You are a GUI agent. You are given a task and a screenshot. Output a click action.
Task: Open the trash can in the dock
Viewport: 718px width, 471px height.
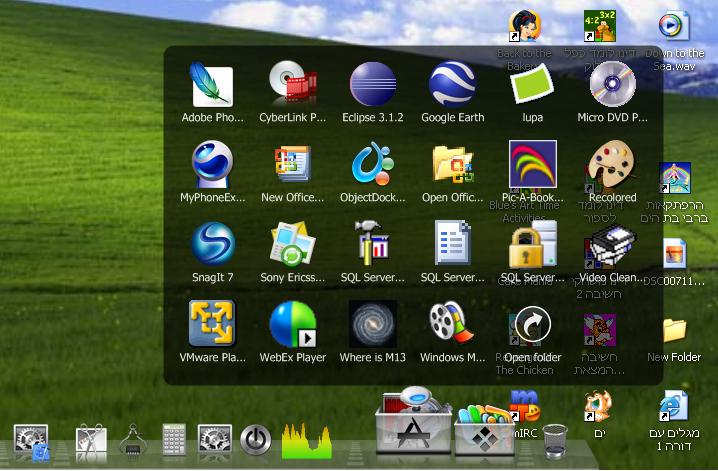click(x=555, y=441)
